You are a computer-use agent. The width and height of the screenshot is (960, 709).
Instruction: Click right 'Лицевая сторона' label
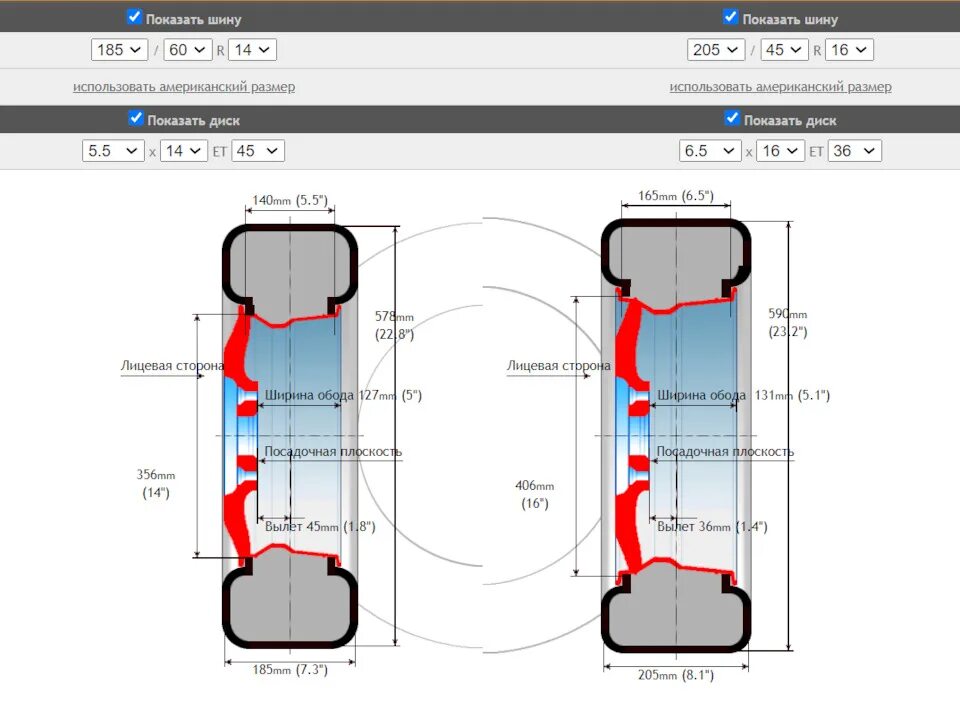coord(558,366)
